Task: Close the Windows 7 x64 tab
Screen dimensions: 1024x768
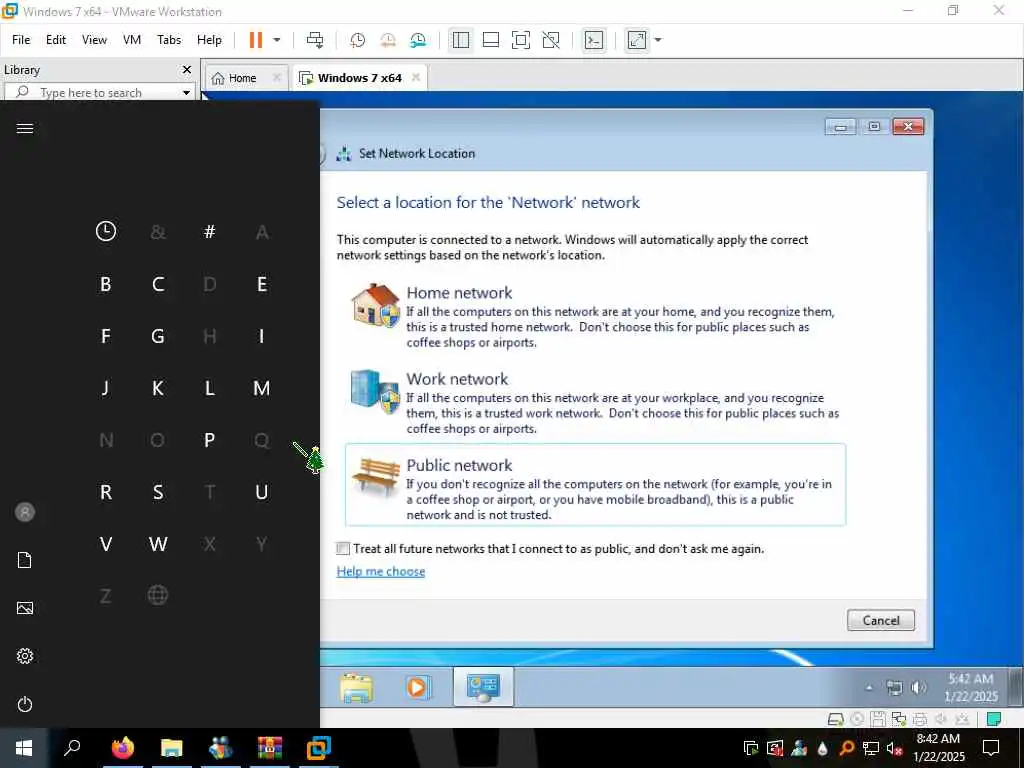Action: [x=416, y=78]
